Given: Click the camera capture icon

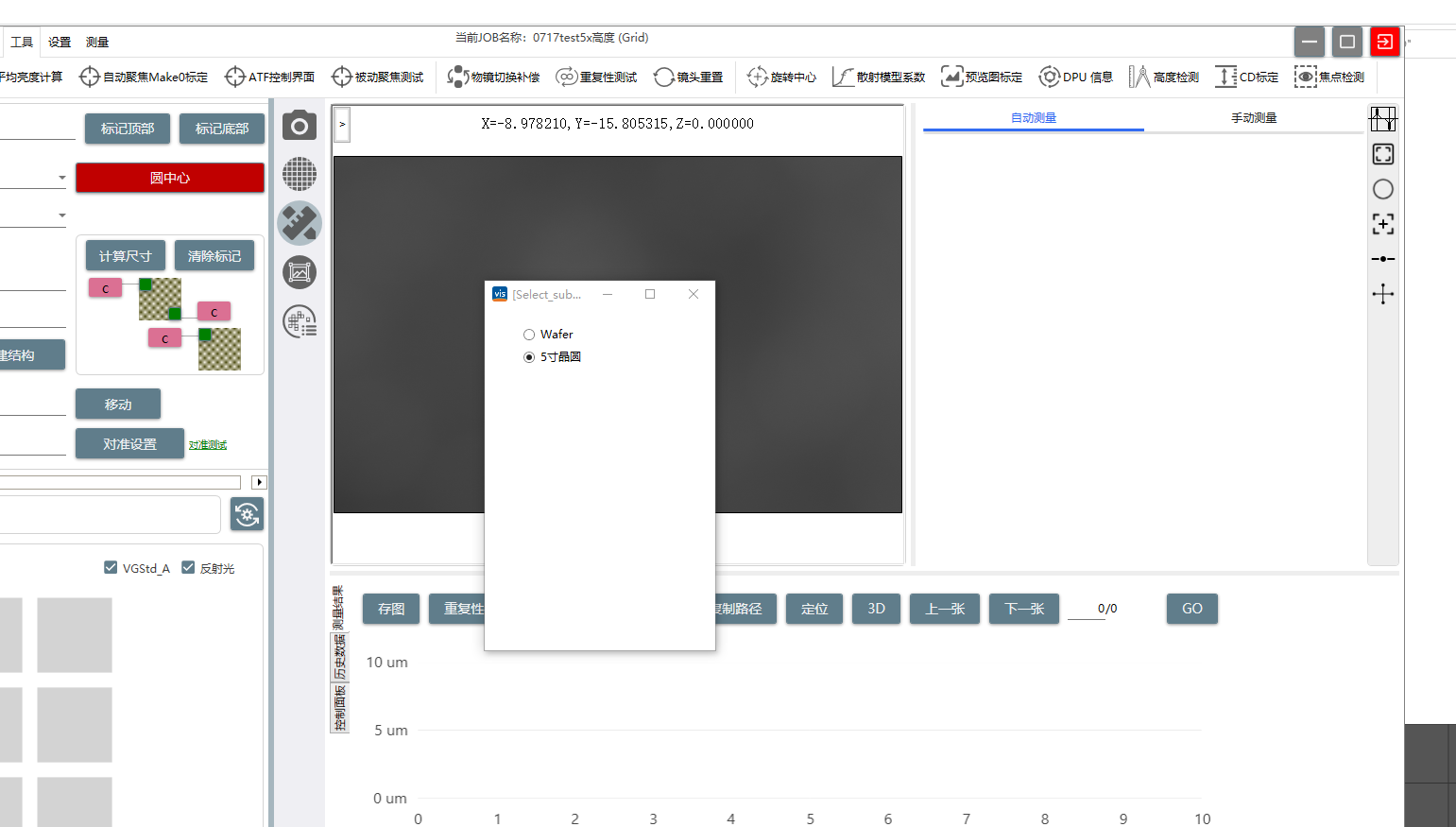Looking at the screenshot, I should coord(300,126).
